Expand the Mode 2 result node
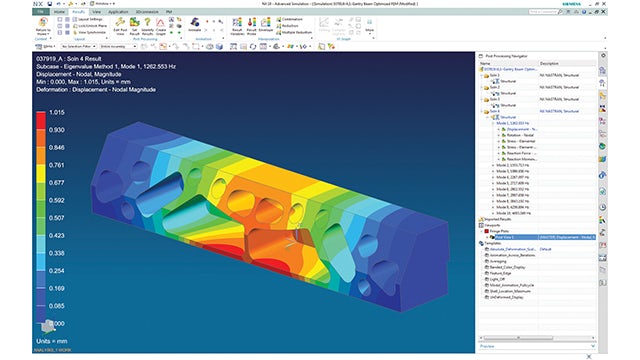 (x=493, y=165)
